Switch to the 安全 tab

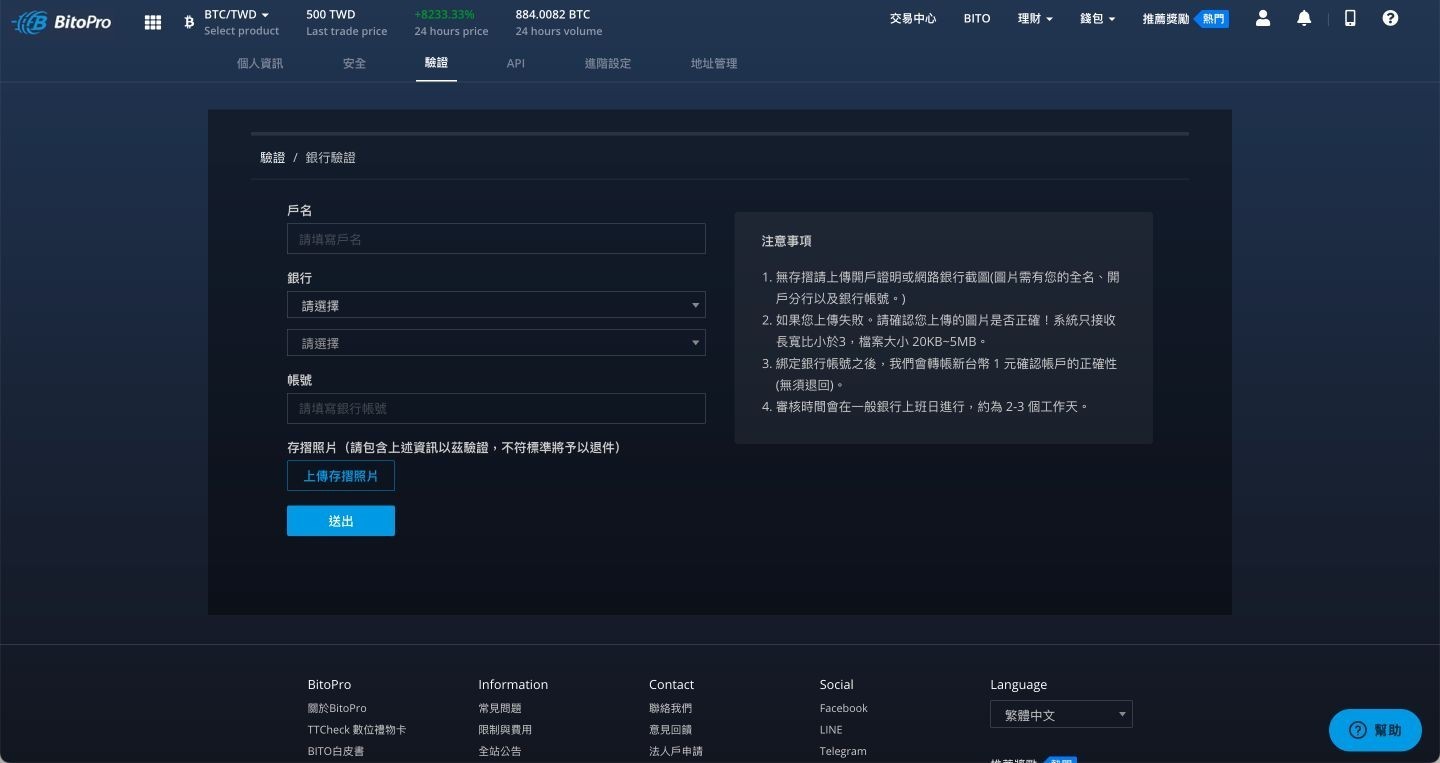tap(355, 63)
